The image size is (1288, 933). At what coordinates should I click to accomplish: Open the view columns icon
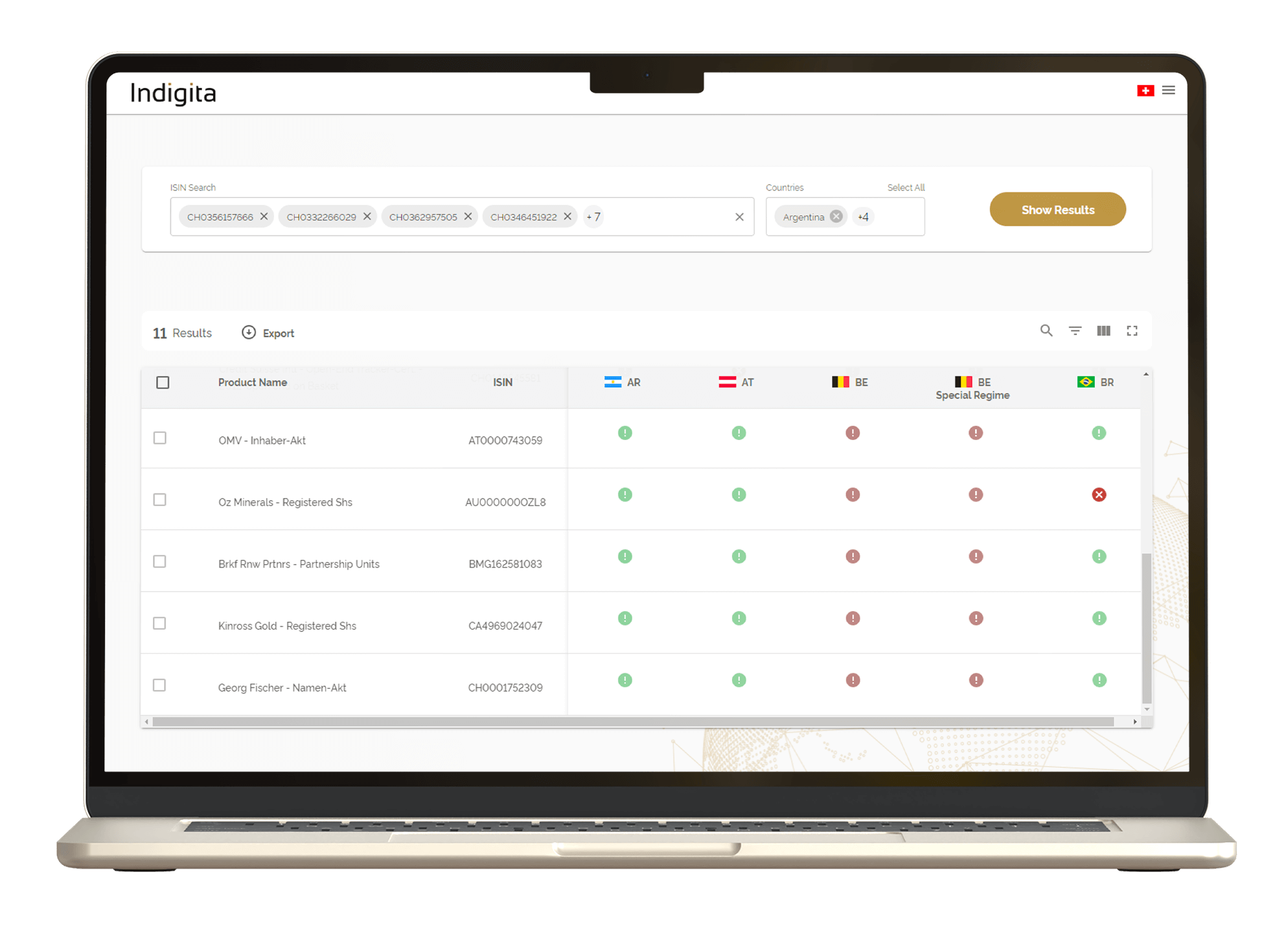(x=1103, y=331)
